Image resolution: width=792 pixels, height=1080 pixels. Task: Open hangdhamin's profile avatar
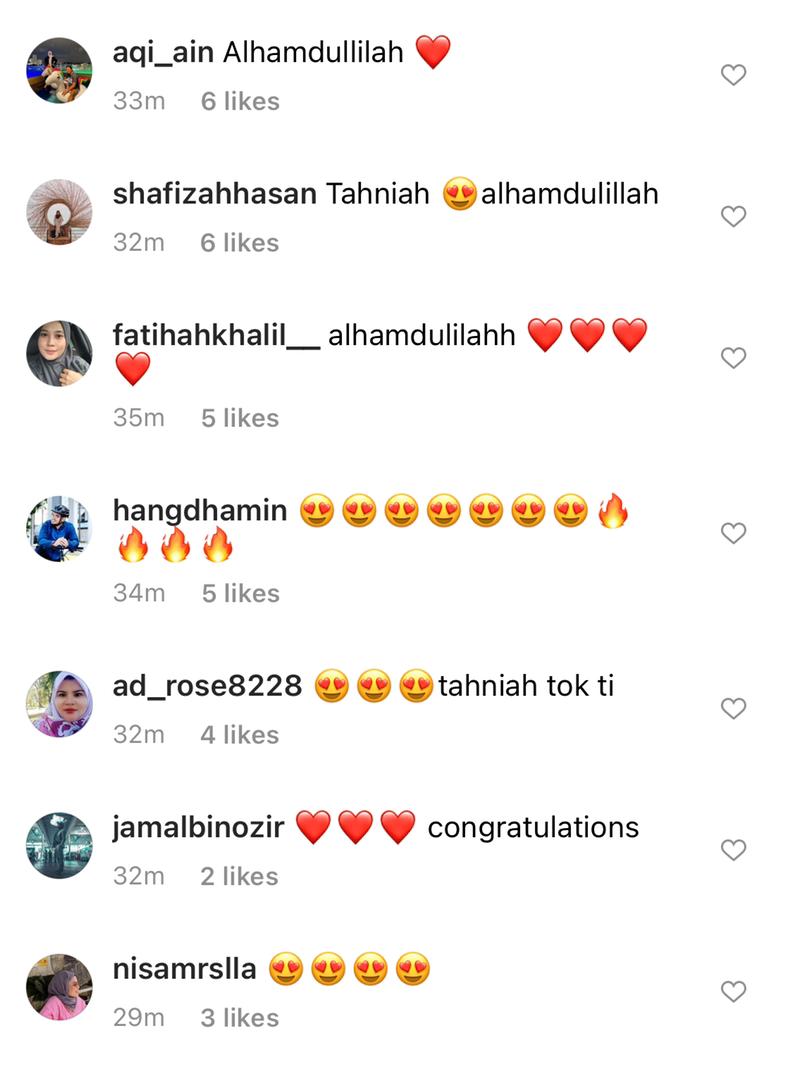pyautogui.click(x=59, y=528)
